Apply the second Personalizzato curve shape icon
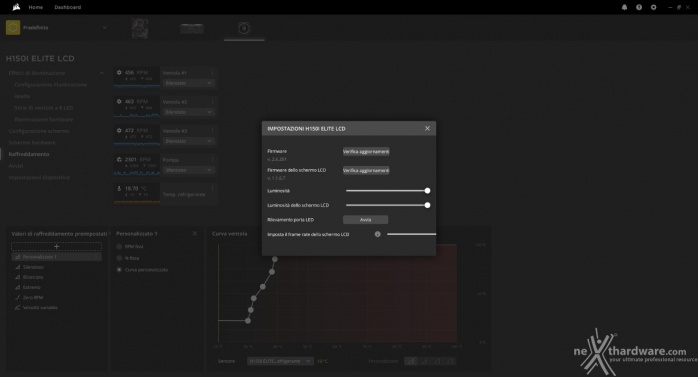Screen dimensions: 698x377 click(424, 361)
